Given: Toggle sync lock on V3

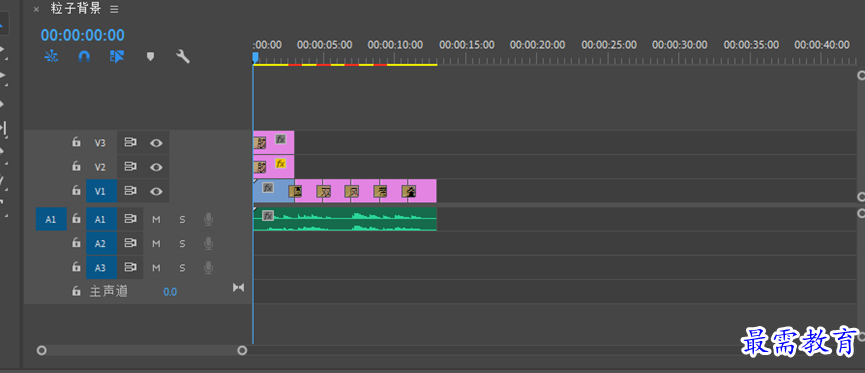Looking at the screenshot, I should pos(130,142).
